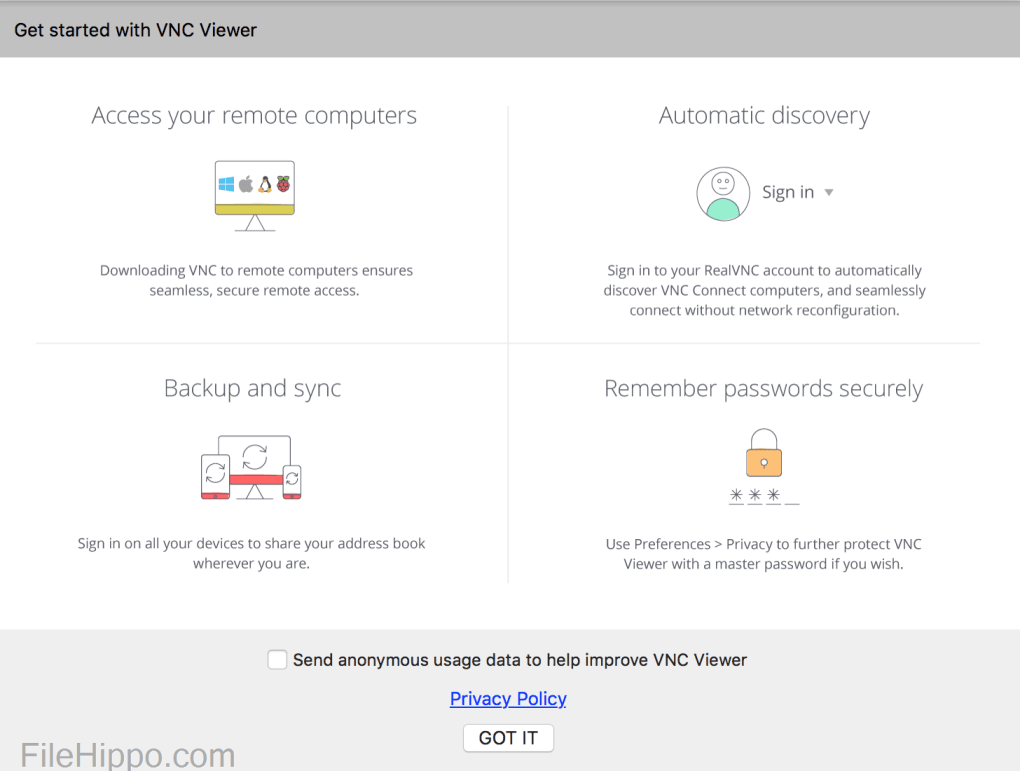Open the Privacy Policy link
1020x771 pixels.
pos(508,698)
